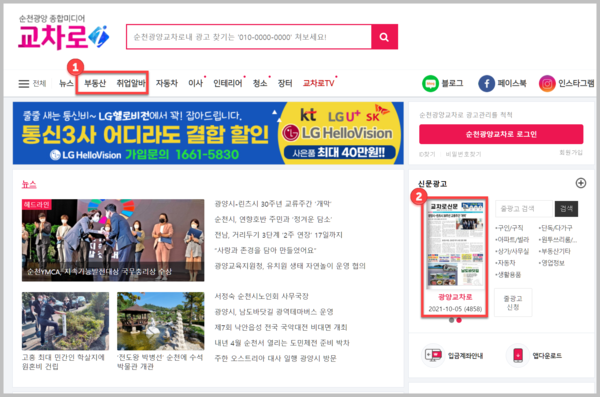Click the 비밀번호찾기 link

(463, 154)
